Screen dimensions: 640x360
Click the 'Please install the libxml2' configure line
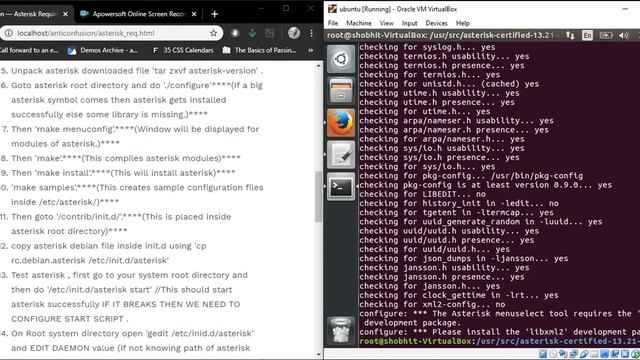500,332
